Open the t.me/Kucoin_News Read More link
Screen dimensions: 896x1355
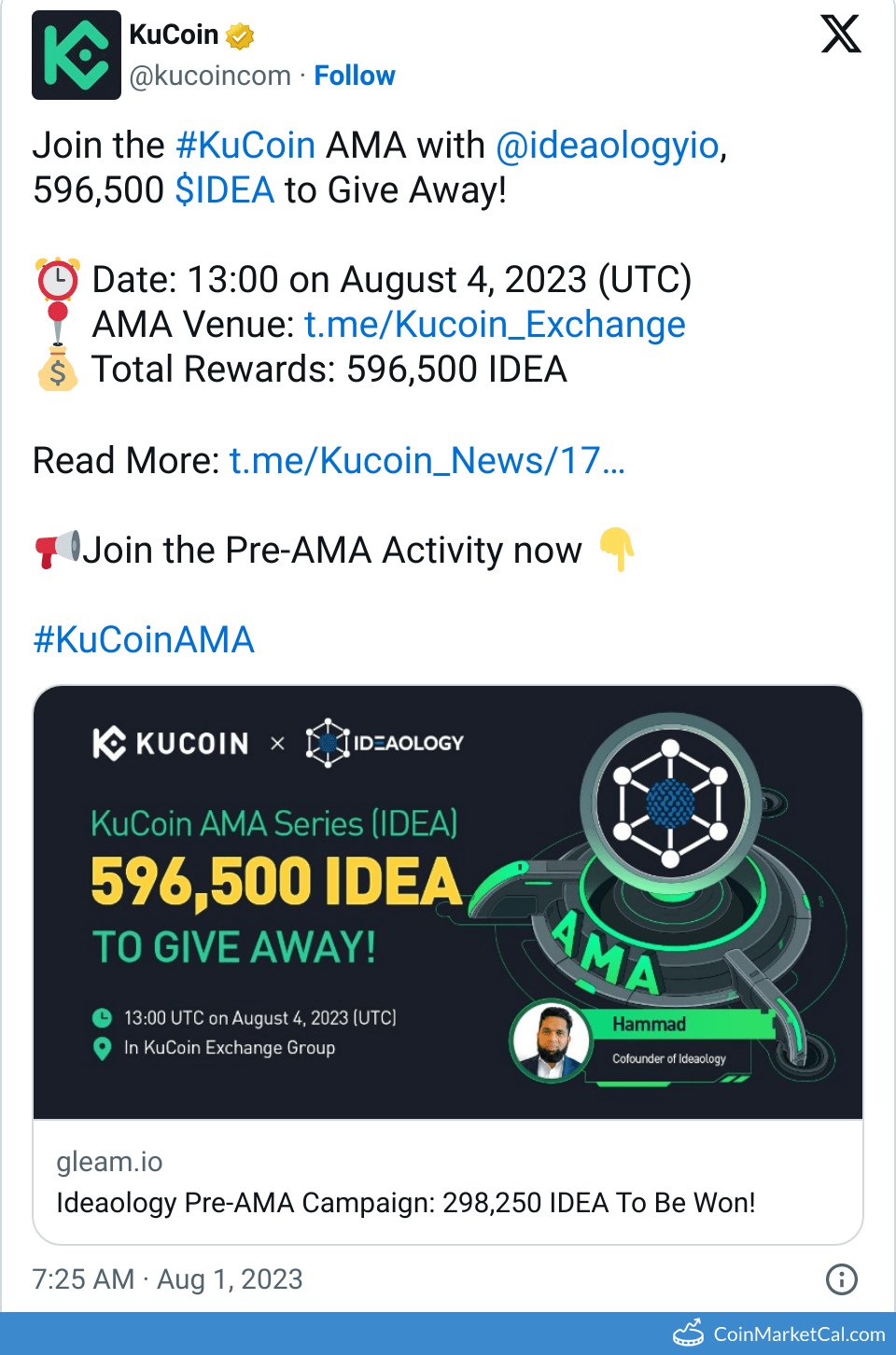[427, 461]
